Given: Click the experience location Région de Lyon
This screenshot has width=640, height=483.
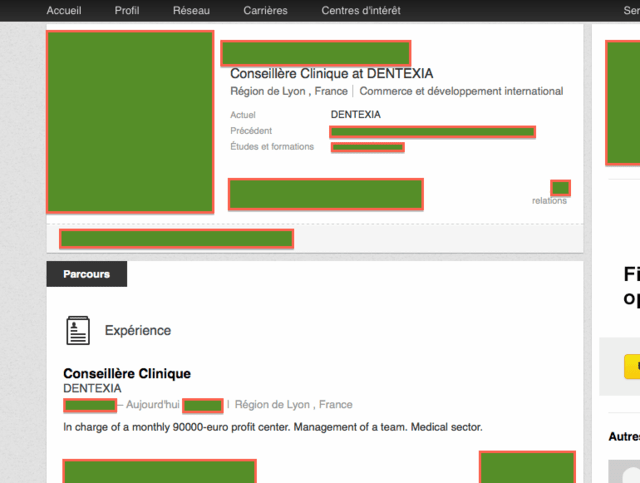Looking at the screenshot, I should (293, 405).
